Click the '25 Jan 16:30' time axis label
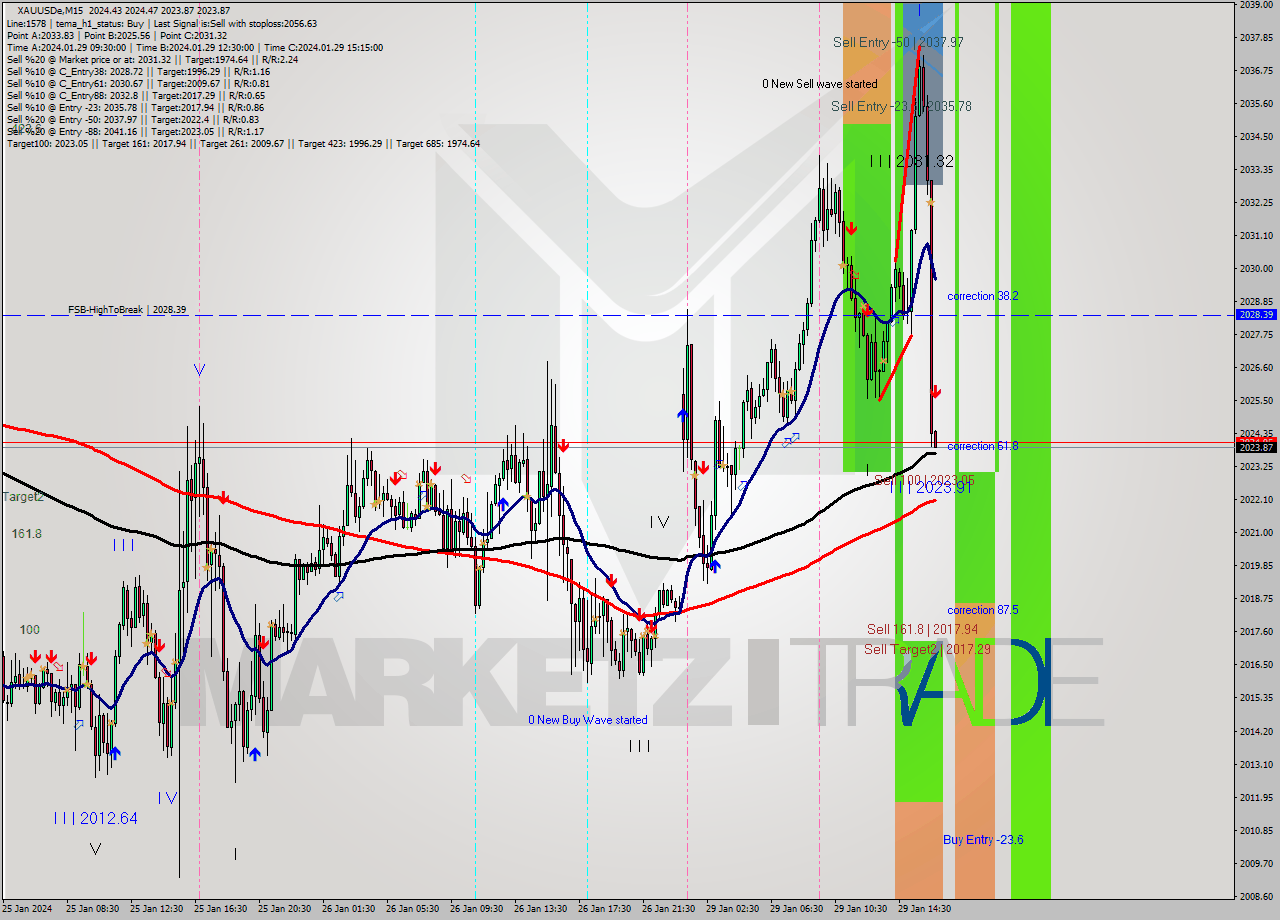Image resolution: width=1280 pixels, height=920 pixels. point(220,909)
